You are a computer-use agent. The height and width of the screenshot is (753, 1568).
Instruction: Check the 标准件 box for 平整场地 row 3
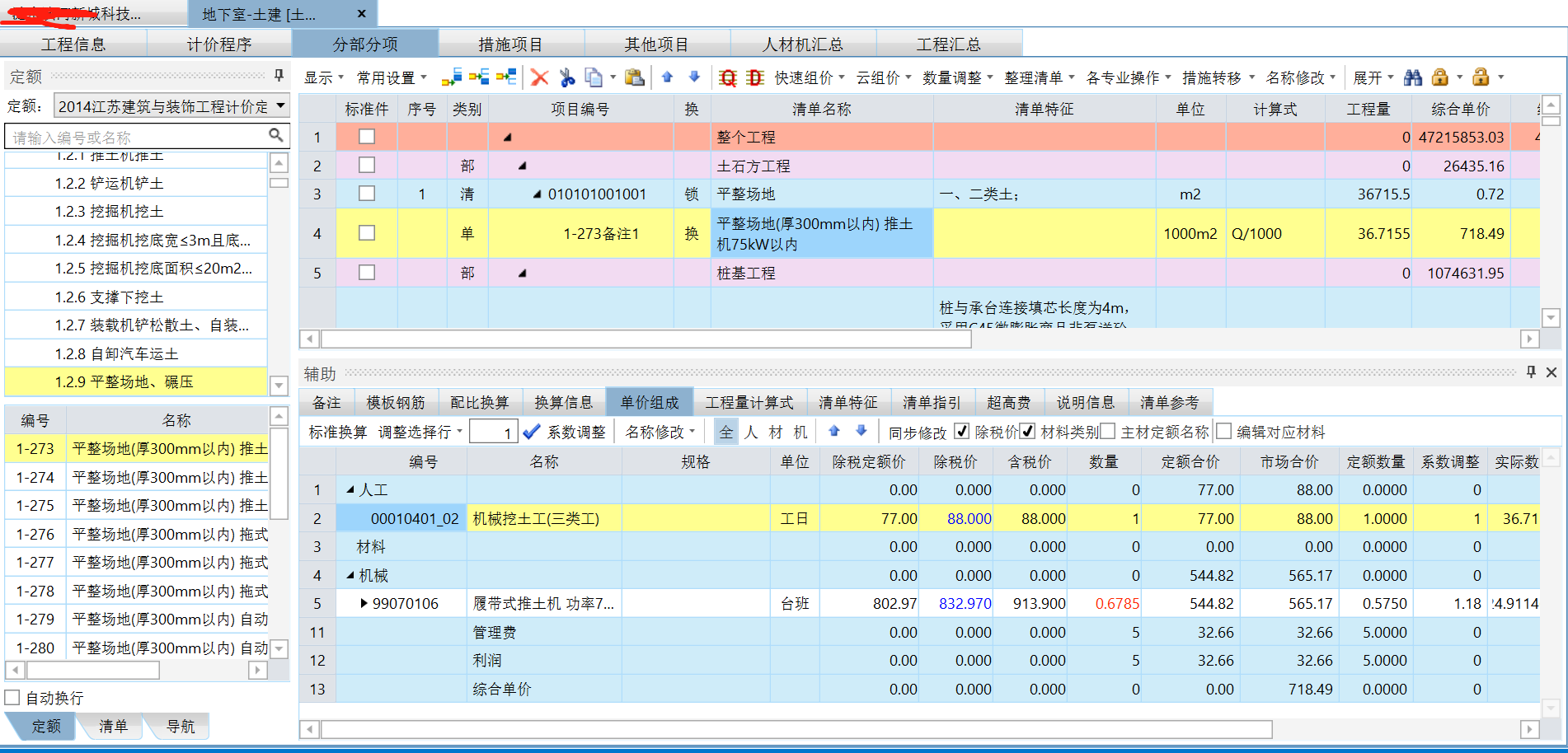[367, 194]
